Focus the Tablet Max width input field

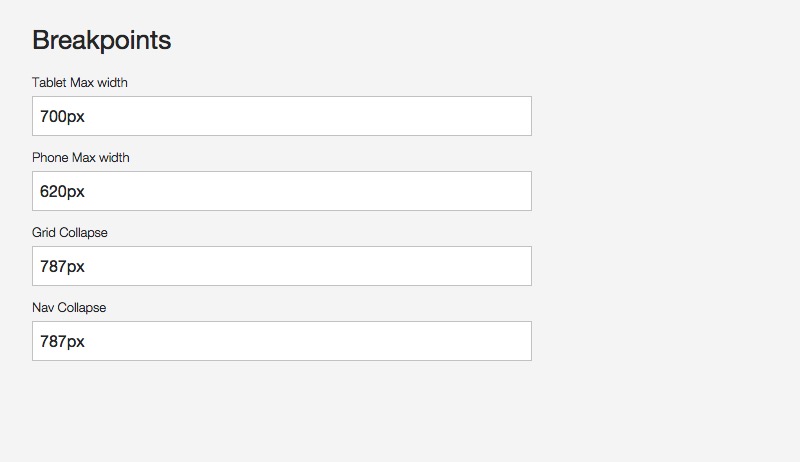281,116
